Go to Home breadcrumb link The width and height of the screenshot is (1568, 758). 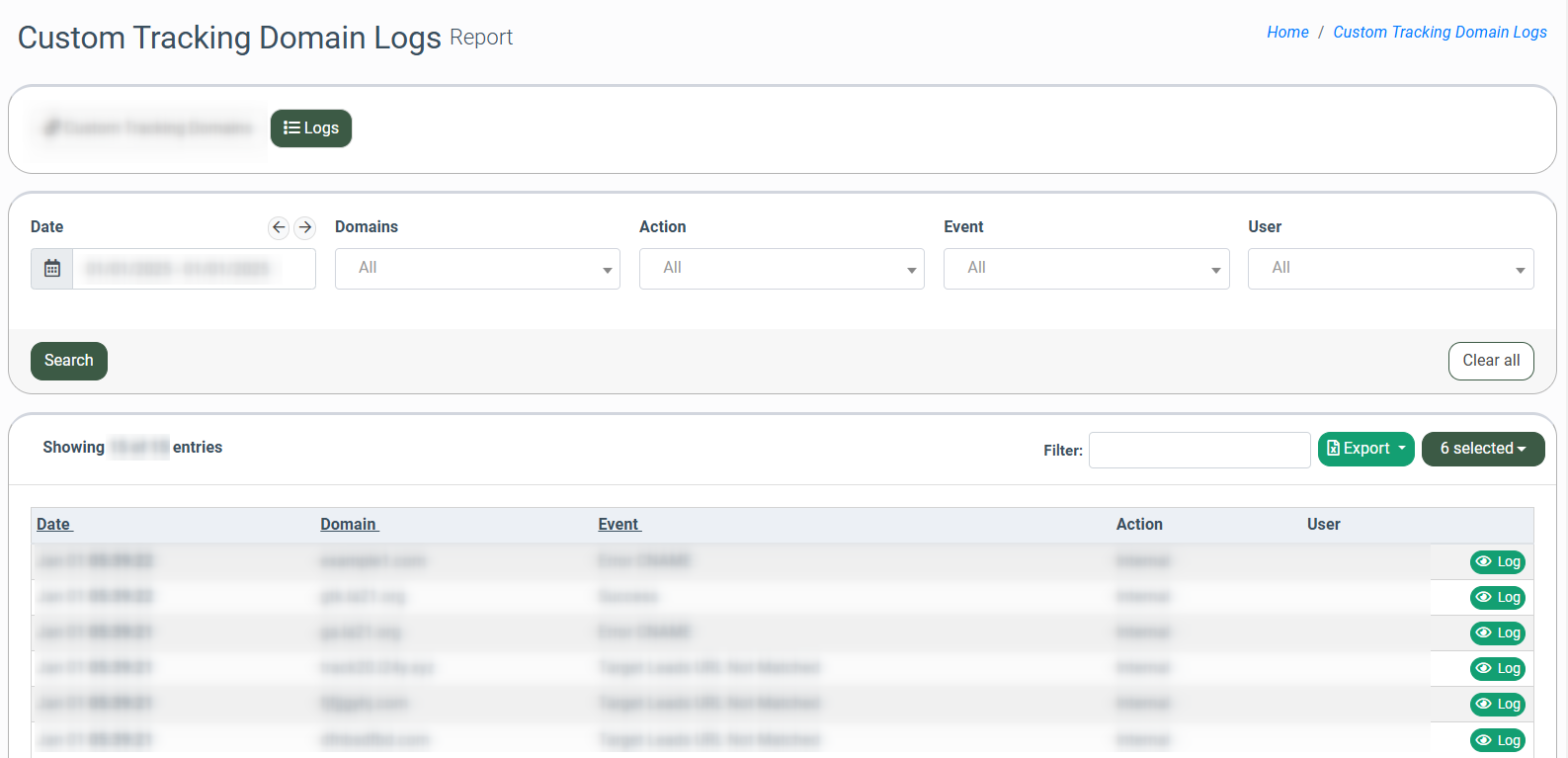[1287, 33]
